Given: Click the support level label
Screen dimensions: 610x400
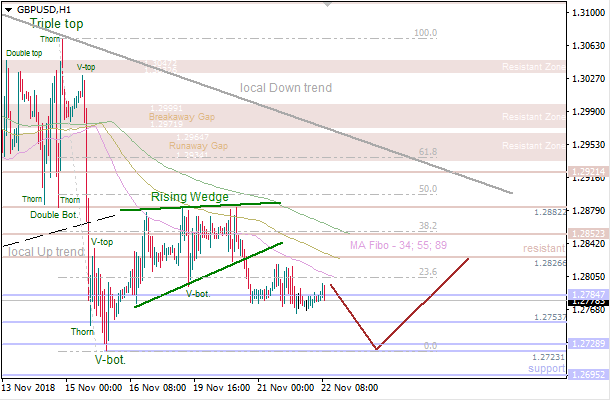Looking at the screenshot, I should pos(549,368).
